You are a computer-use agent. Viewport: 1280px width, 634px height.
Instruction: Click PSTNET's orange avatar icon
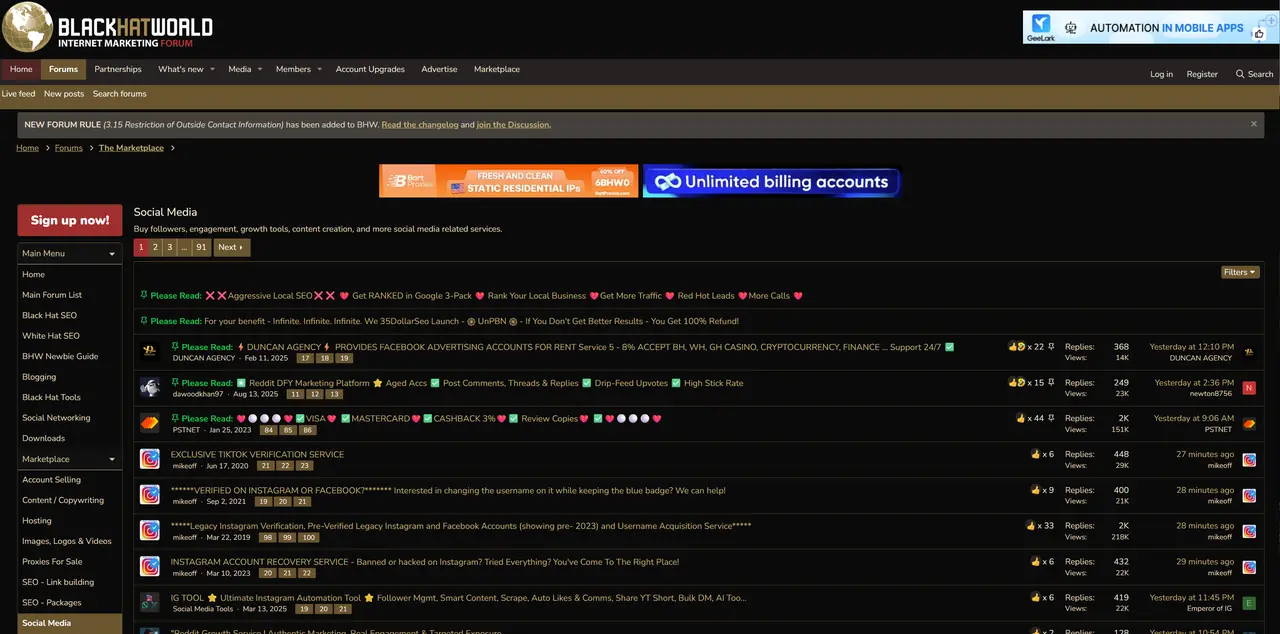point(149,424)
